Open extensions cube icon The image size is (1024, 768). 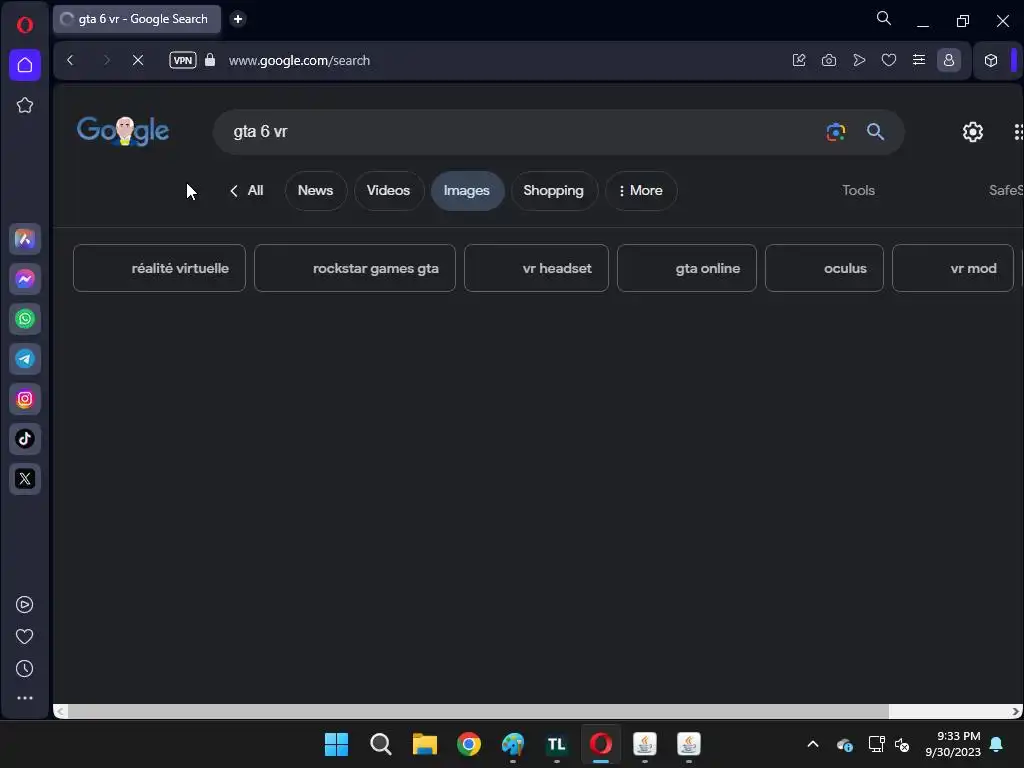pyautogui.click(x=991, y=60)
